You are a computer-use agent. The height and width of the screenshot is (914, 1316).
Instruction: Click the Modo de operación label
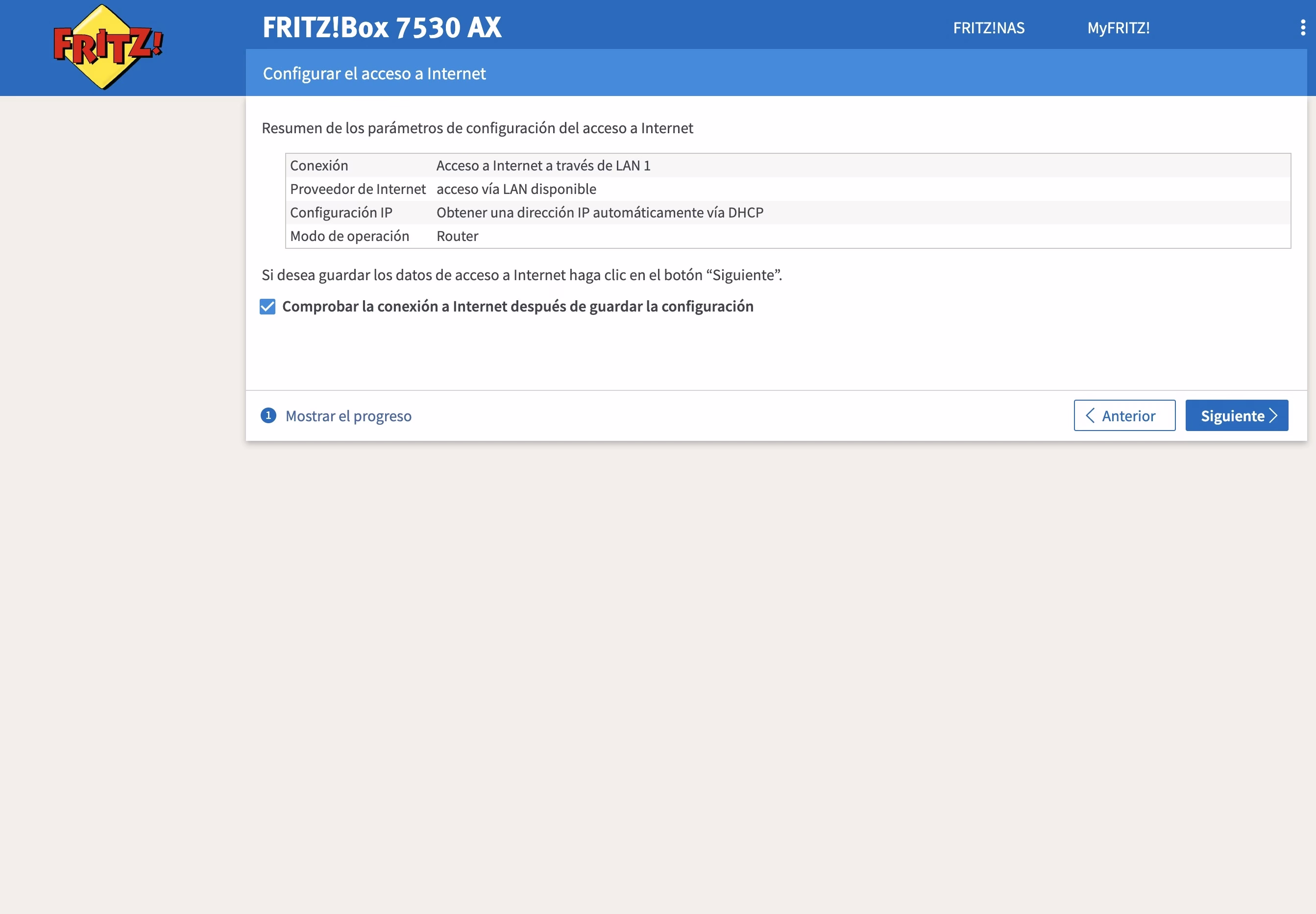pos(349,236)
